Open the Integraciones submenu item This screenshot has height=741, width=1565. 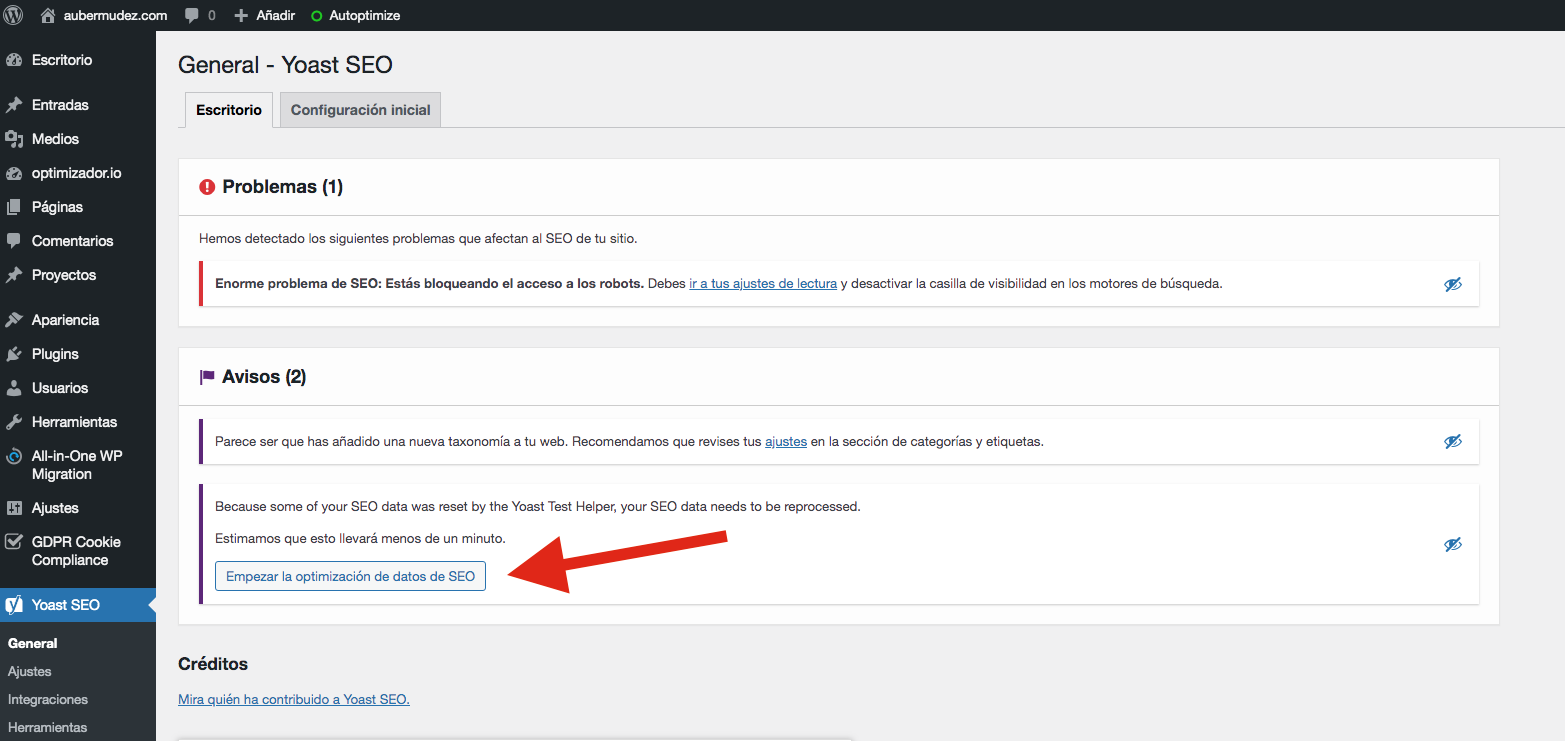[48, 699]
